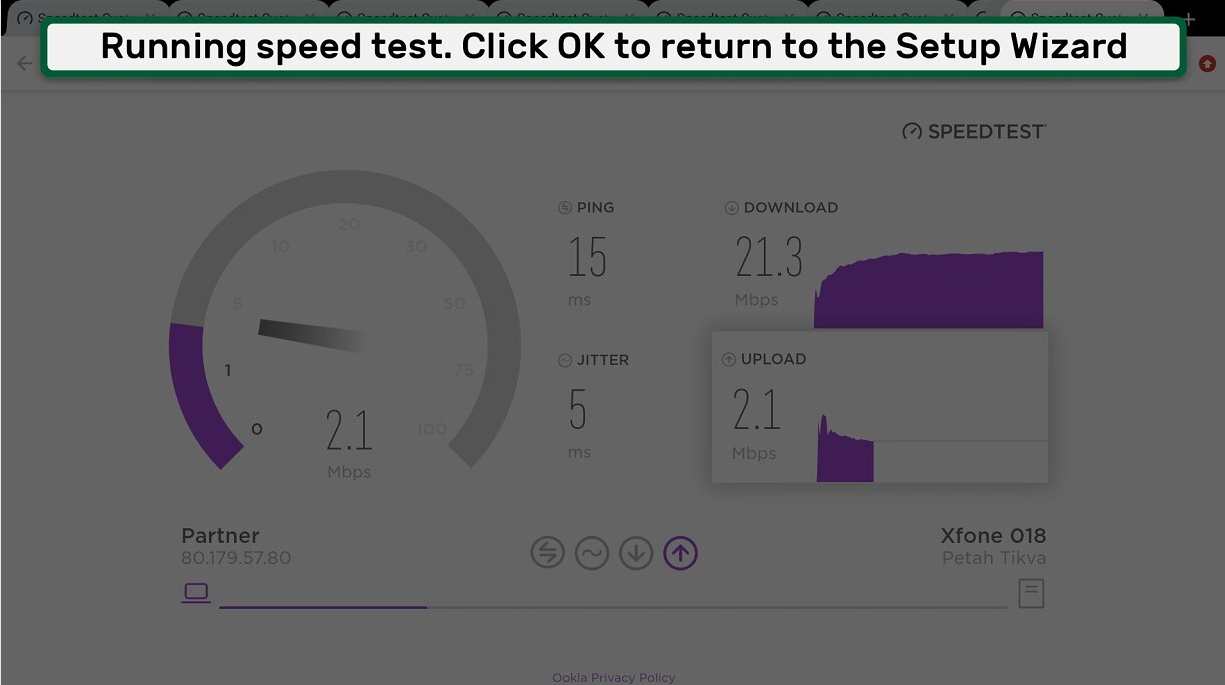Click the speedometer gauge needle
The width and height of the screenshot is (1225, 685).
pyautogui.click(x=311, y=335)
